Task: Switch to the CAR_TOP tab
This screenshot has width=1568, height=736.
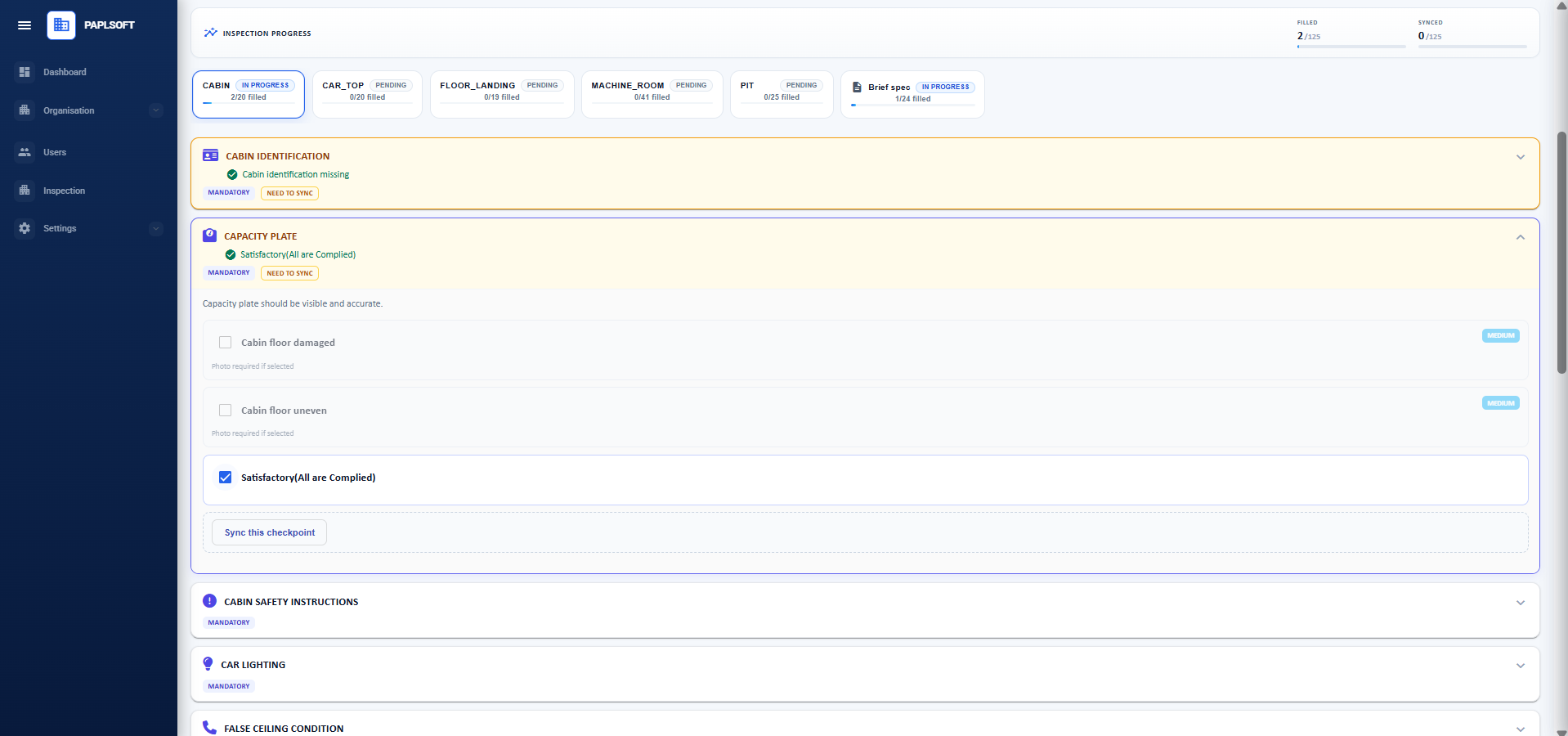Action: (x=367, y=94)
